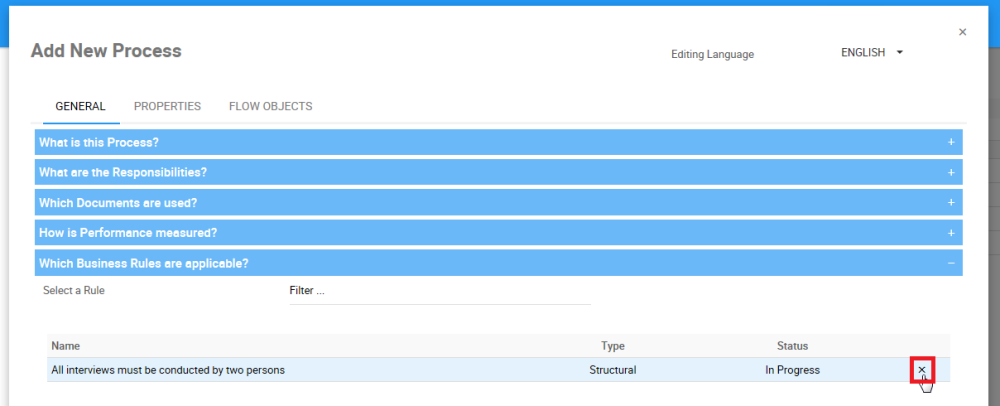The image size is (1000, 406).
Task: Click the minus icon on the Business Rules bar
Action: (951, 263)
